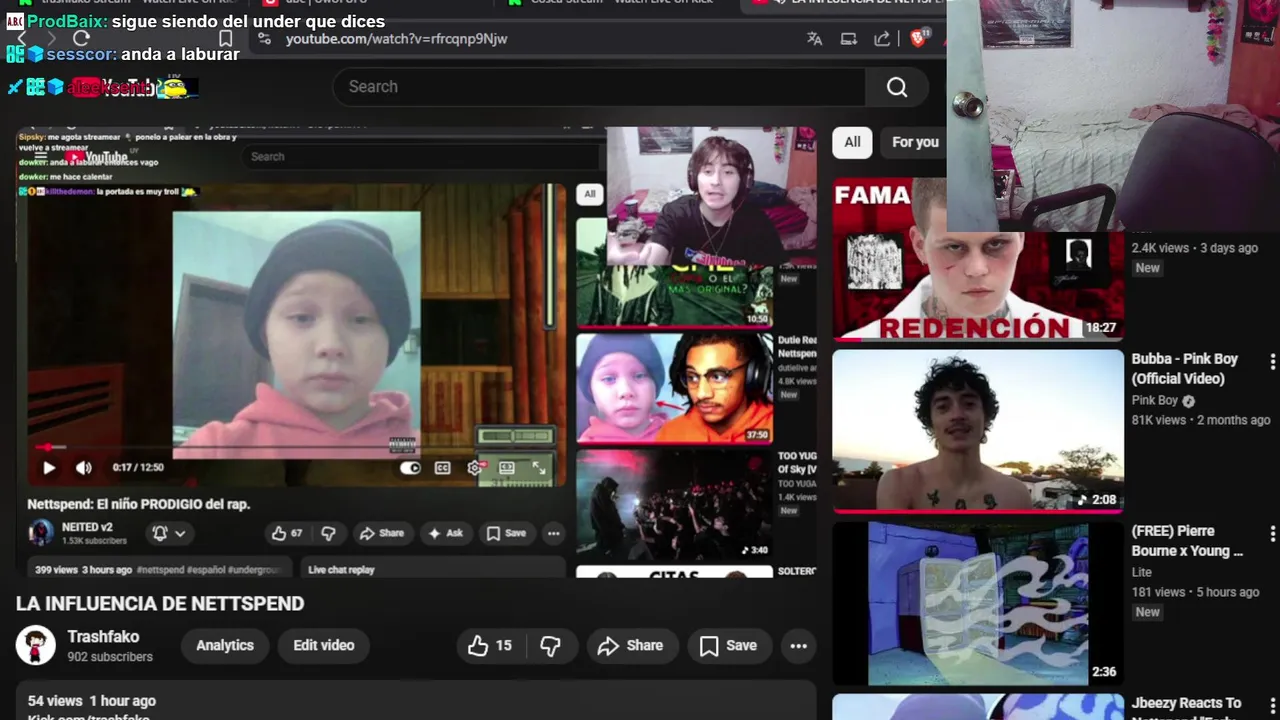Select the outer All filter chip
Viewport: 1280px width, 720px height.
pyautogui.click(x=852, y=142)
